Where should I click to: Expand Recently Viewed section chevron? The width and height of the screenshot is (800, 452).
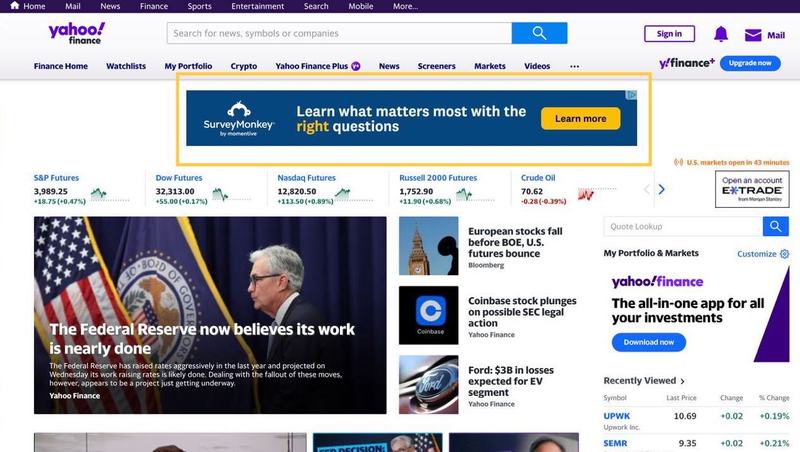[x=683, y=381]
